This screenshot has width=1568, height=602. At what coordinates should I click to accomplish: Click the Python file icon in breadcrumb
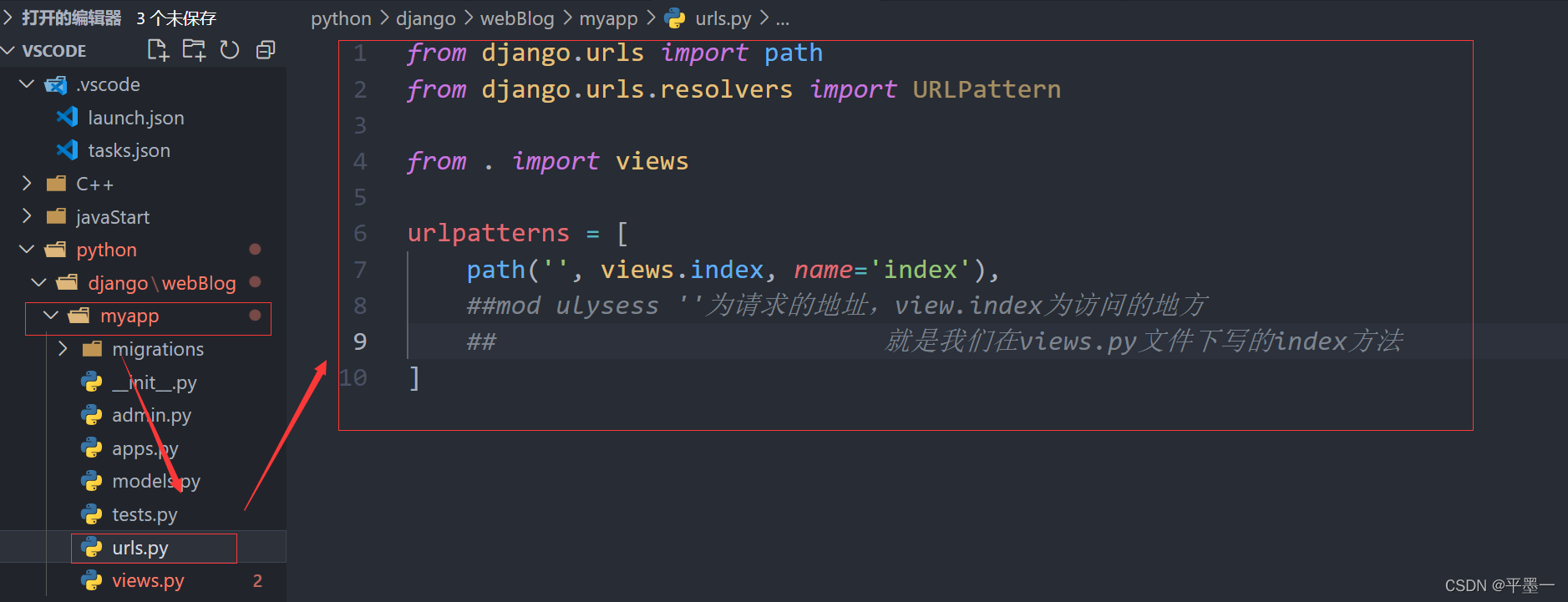[x=675, y=18]
